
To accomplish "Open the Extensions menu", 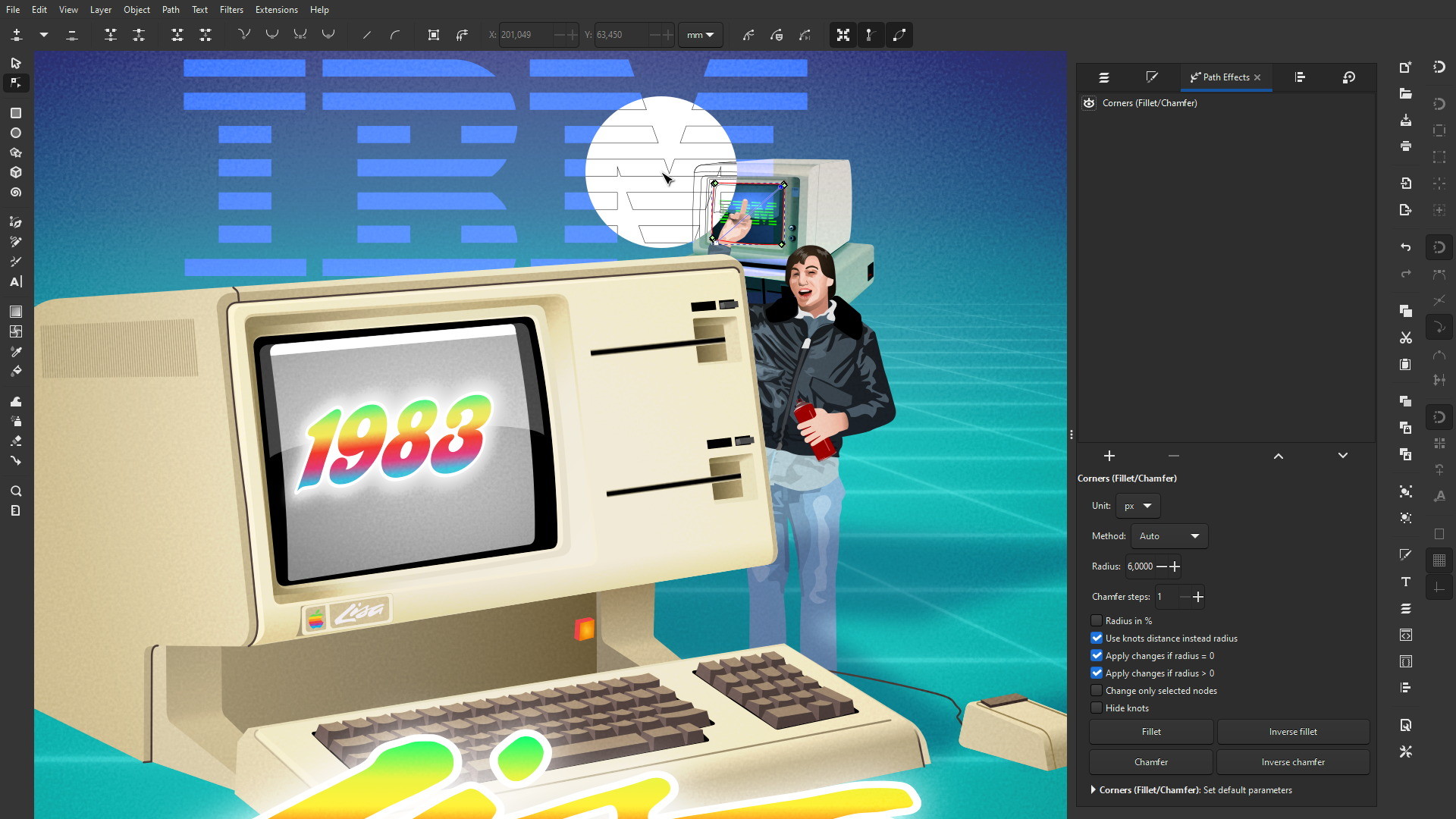I will pos(276,10).
